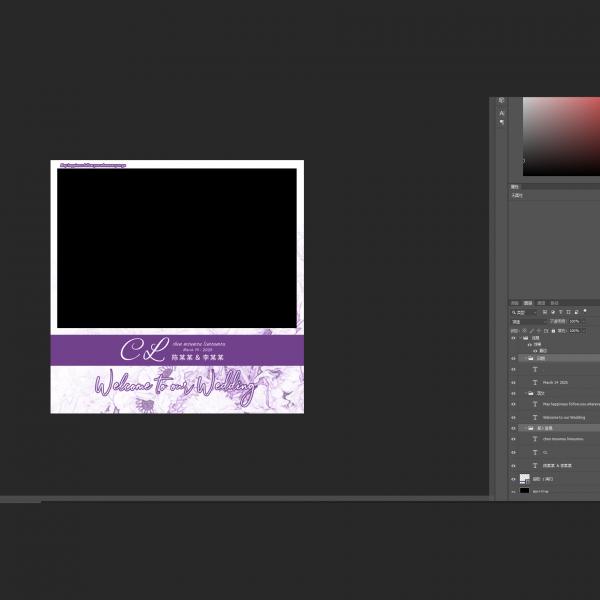Click the shape layer filter icon
The image size is (600, 600).
click(x=568, y=312)
